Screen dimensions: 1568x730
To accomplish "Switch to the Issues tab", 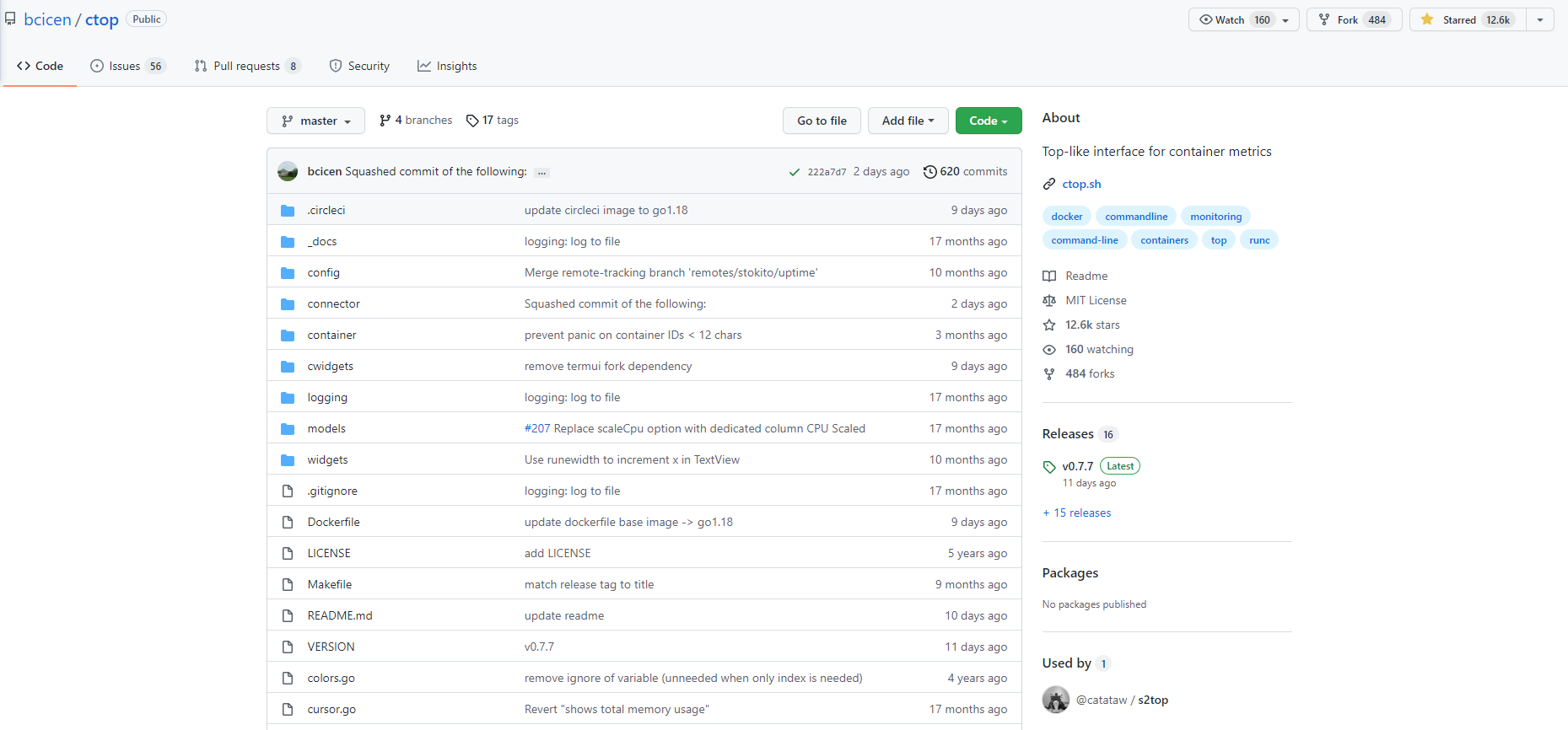I will coord(128,66).
